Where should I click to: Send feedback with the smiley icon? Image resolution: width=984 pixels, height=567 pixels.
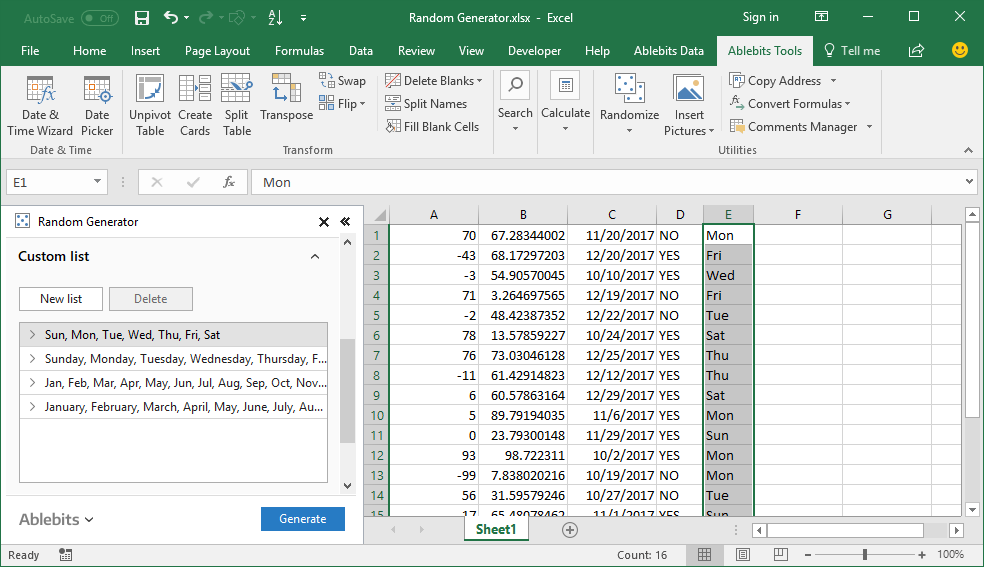click(x=960, y=50)
